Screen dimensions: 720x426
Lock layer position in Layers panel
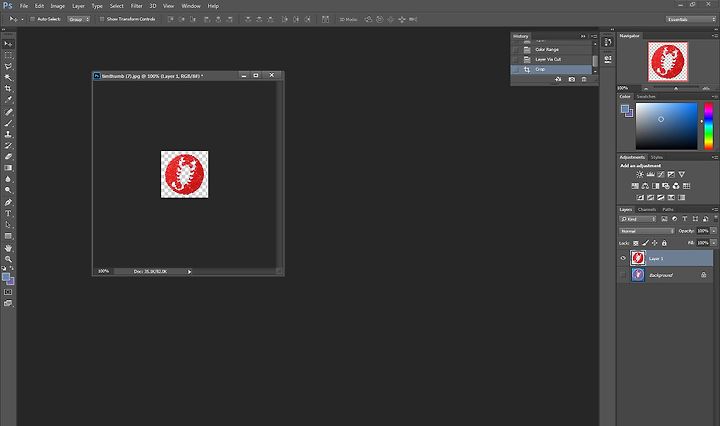pos(655,243)
